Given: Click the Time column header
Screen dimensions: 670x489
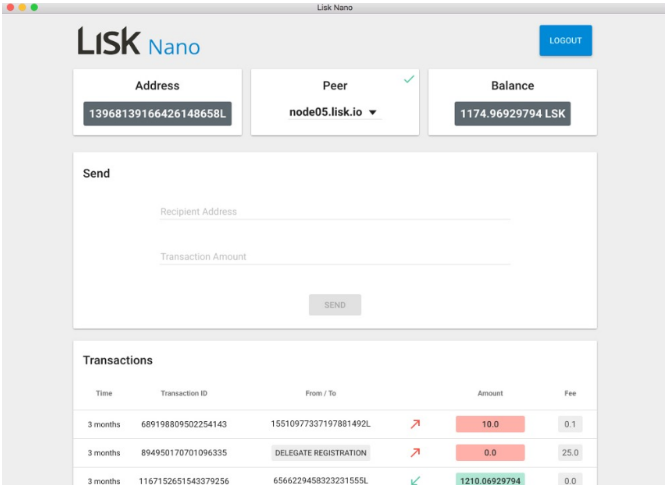Looking at the screenshot, I should tap(104, 393).
